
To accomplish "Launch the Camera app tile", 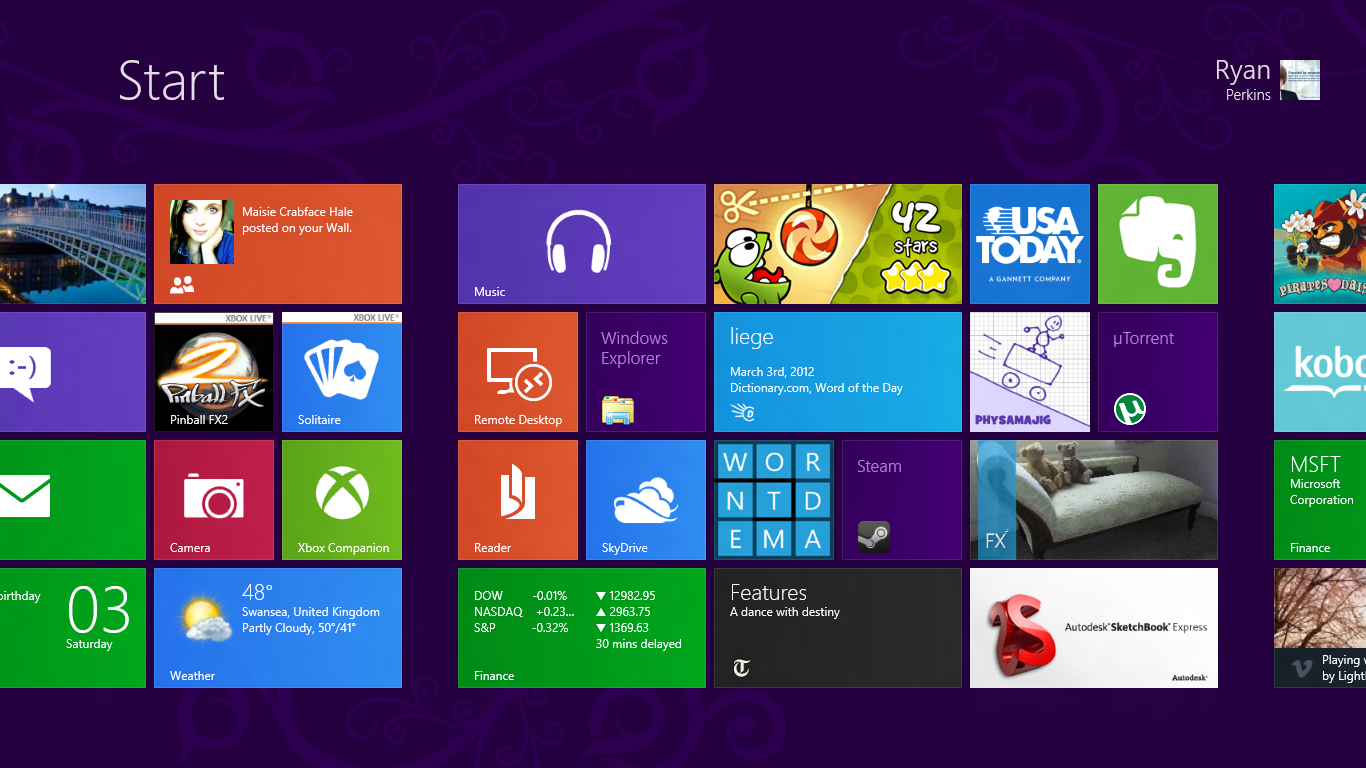I will 214,500.
